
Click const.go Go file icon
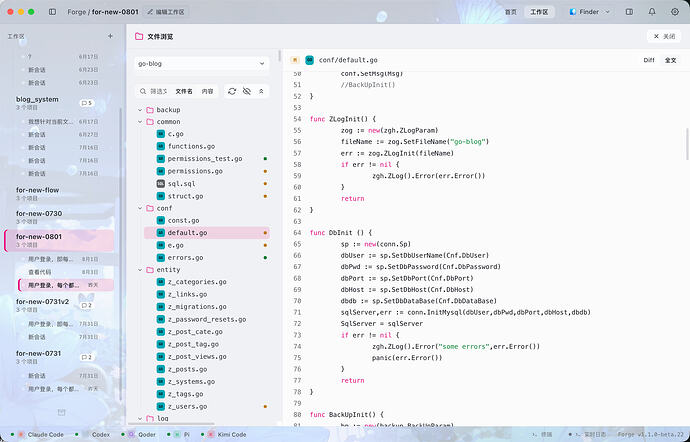161,220
